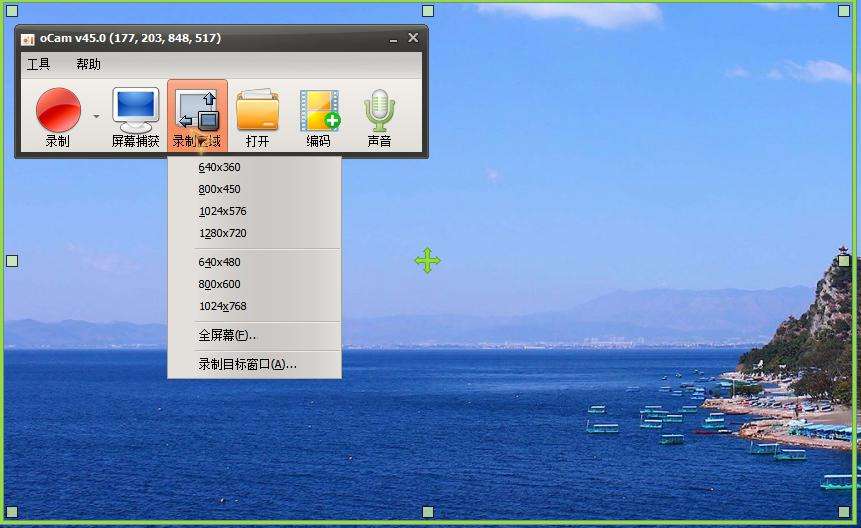Click the red Record (录制) button
The height and width of the screenshot is (528, 861).
click(x=58, y=116)
